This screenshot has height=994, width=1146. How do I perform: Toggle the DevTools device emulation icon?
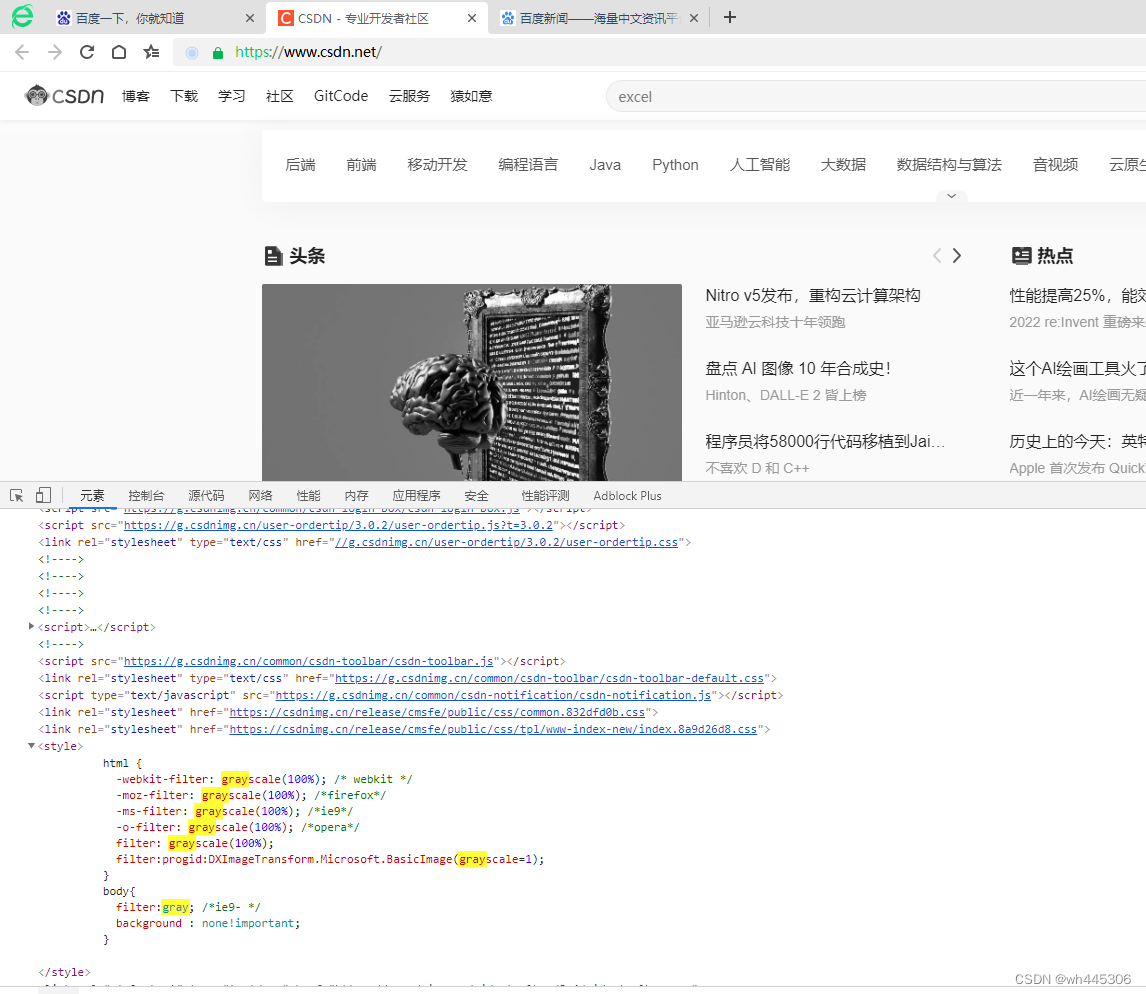coord(44,496)
